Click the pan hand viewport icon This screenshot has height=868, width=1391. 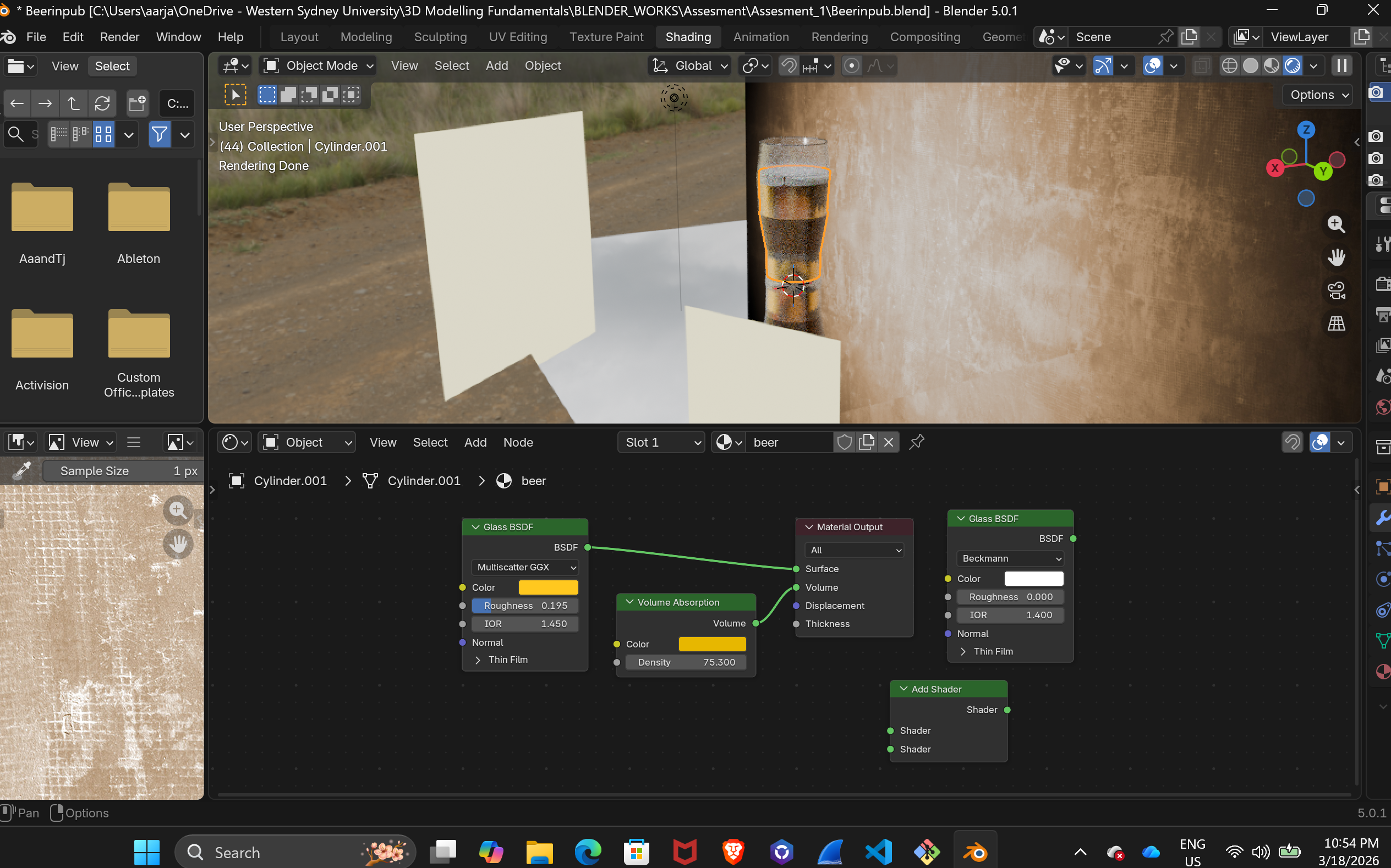pos(1336,257)
